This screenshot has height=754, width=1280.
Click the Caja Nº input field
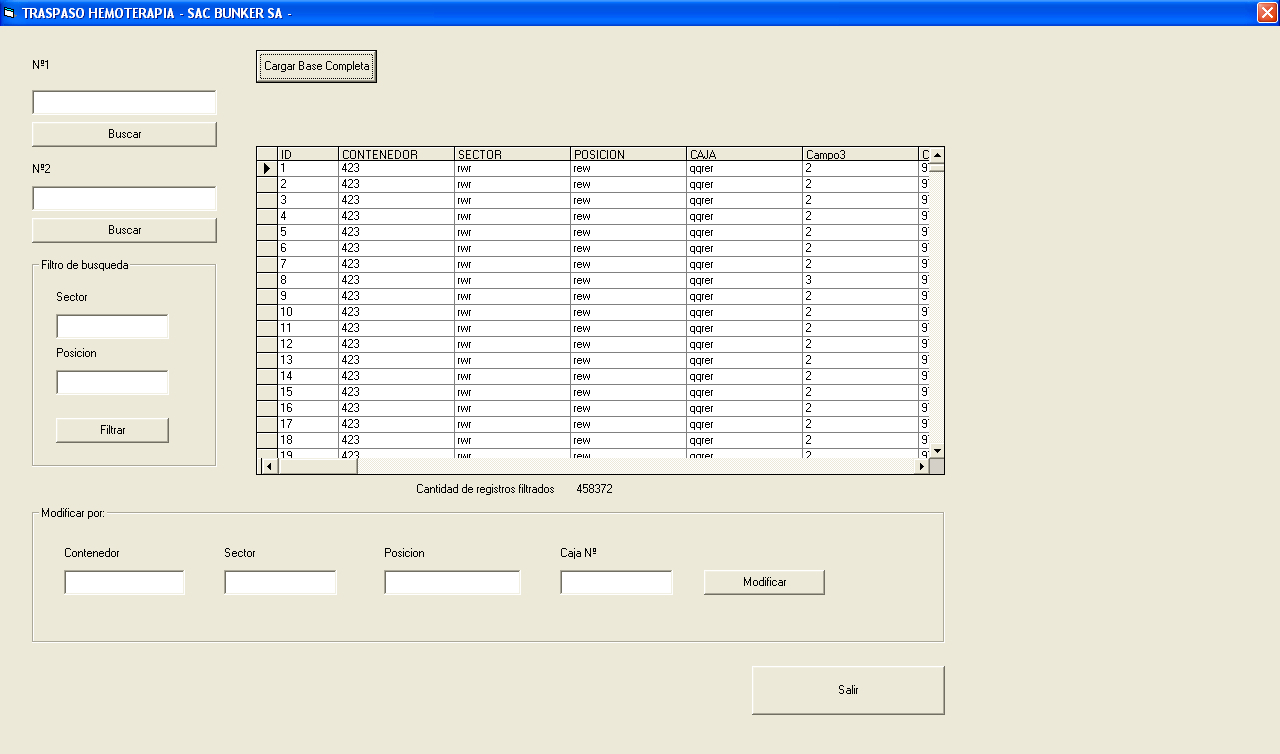click(x=616, y=582)
